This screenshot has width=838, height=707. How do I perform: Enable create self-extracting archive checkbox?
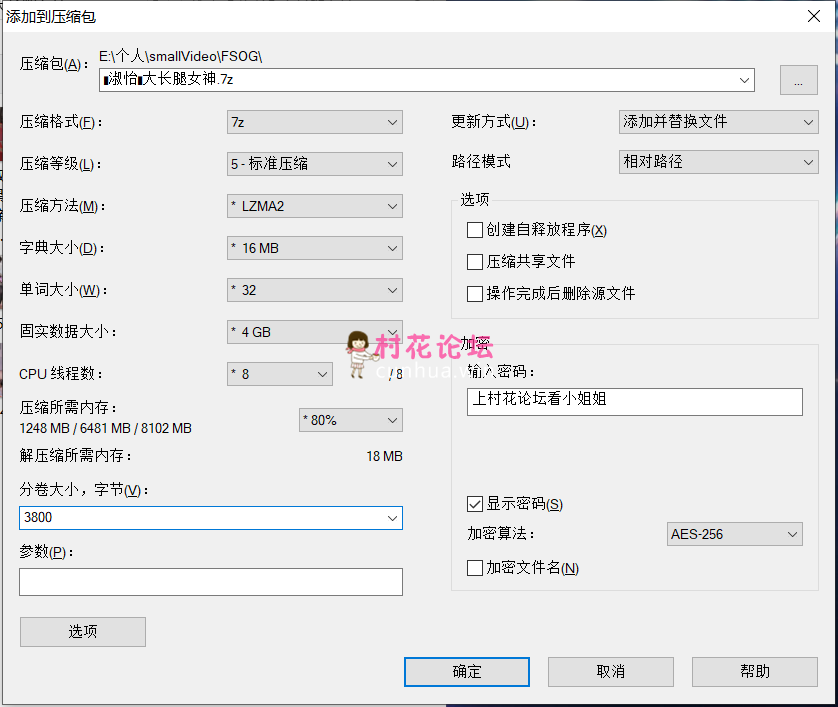click(x=475, y=230)
